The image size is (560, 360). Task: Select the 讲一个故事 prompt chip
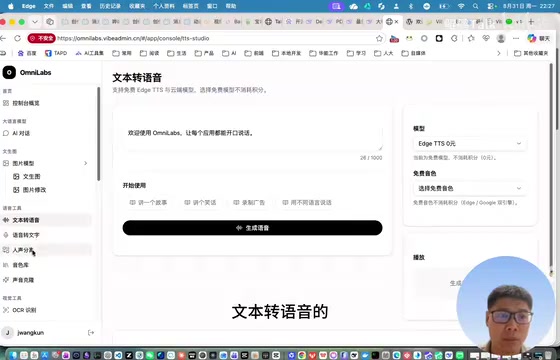(x=148, y=202)
